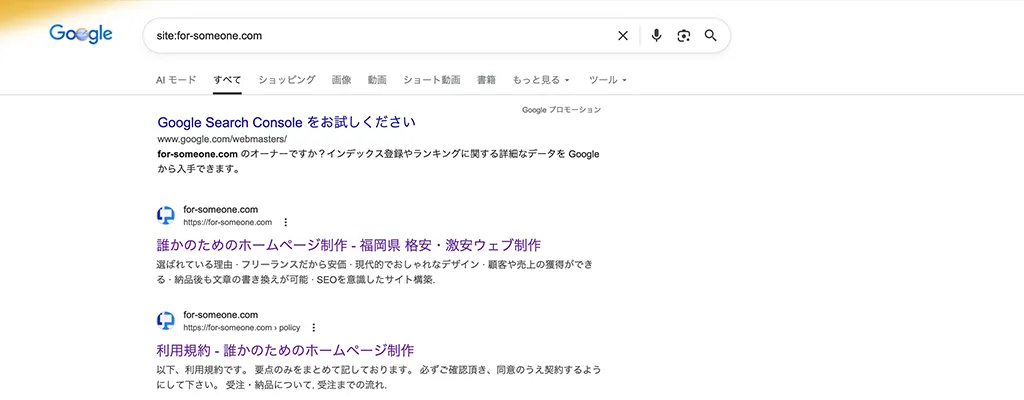Open the 画像 tab
The height and width of the screenshot is (400, 1024).
click(x=342, y=80)
